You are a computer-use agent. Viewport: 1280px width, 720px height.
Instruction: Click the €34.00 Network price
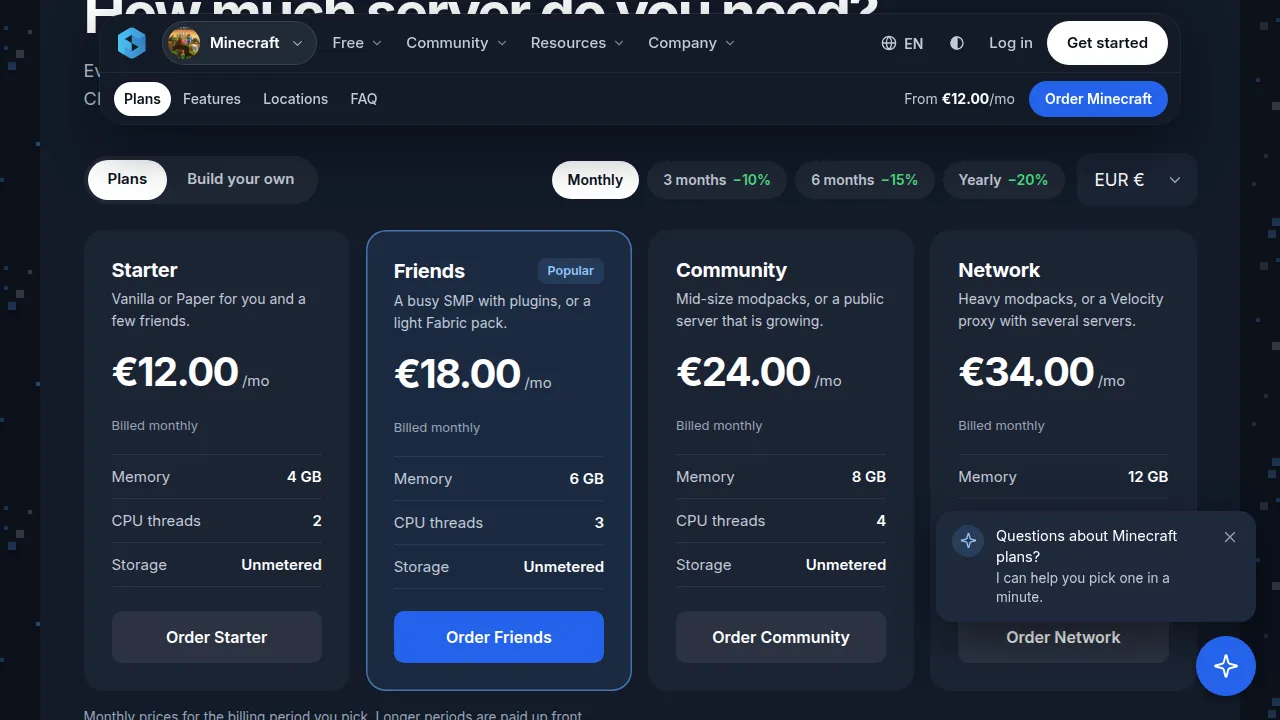[1026, 372]
